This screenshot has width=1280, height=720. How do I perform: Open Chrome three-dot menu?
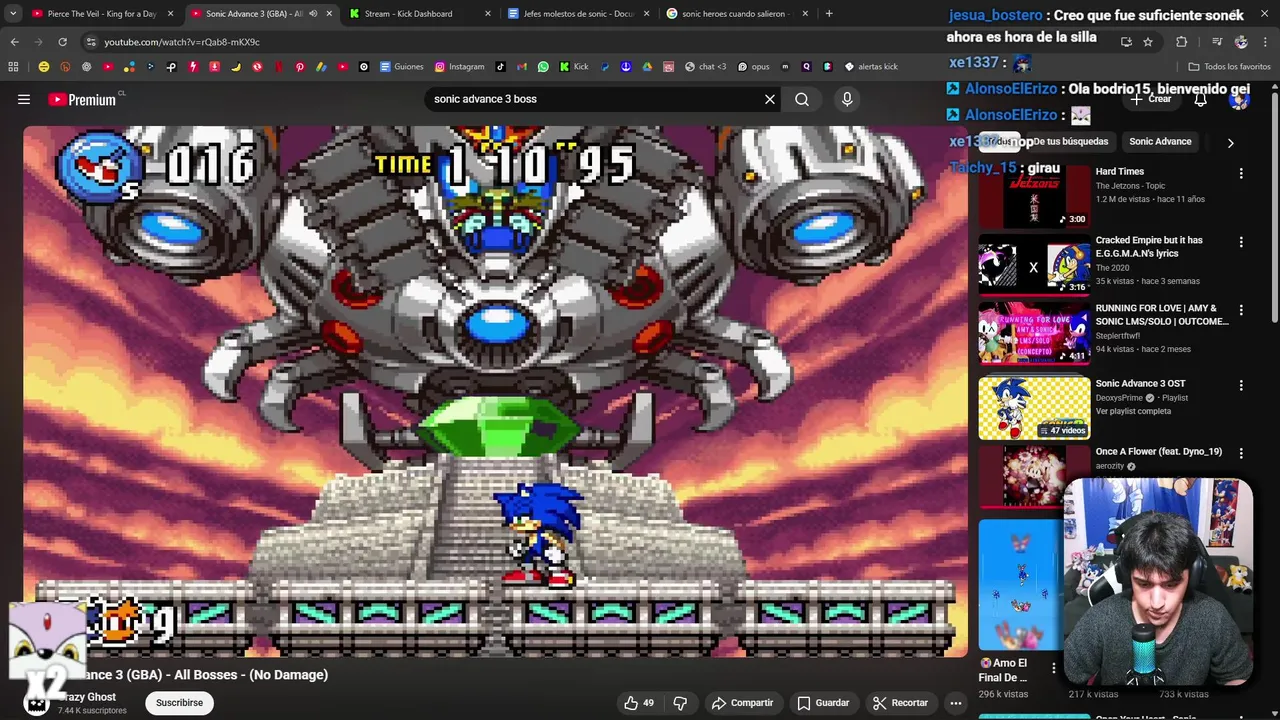(x=1266, y=42)
